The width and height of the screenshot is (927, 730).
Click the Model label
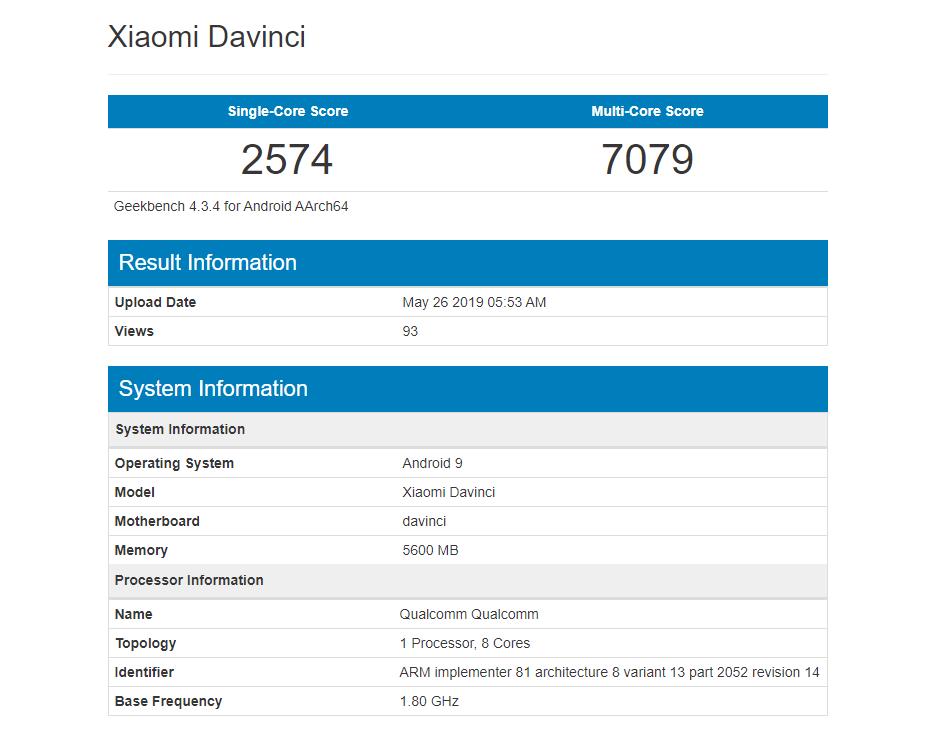pos(135,492)
